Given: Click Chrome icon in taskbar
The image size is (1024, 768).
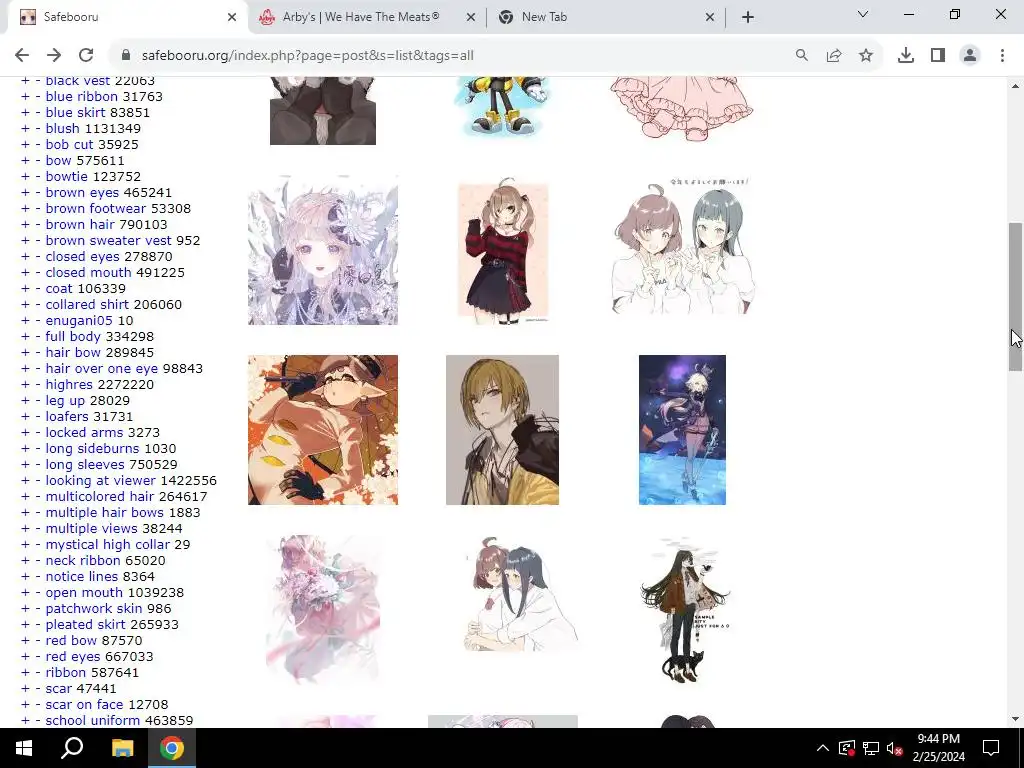Looking at the screenshot, I should (x=172, y=748).
